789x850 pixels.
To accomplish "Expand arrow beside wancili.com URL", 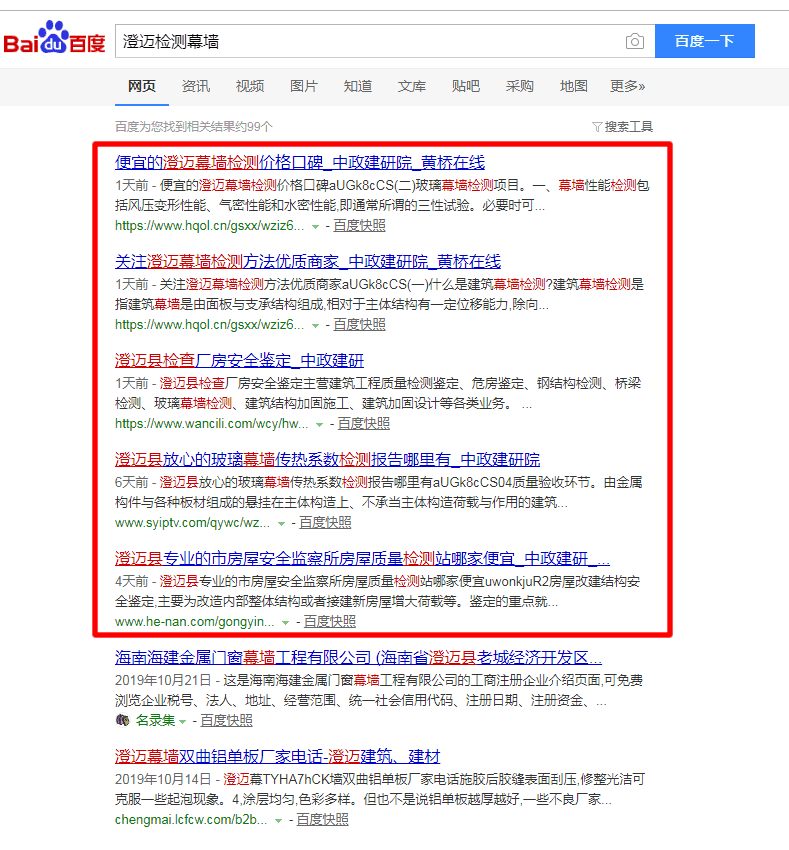I will 319,425.
